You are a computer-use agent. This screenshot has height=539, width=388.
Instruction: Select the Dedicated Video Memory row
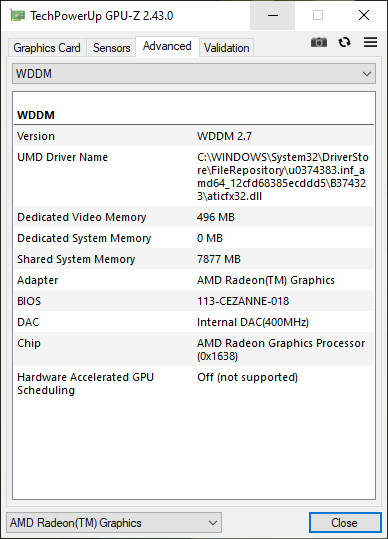[x=194, y=217]
